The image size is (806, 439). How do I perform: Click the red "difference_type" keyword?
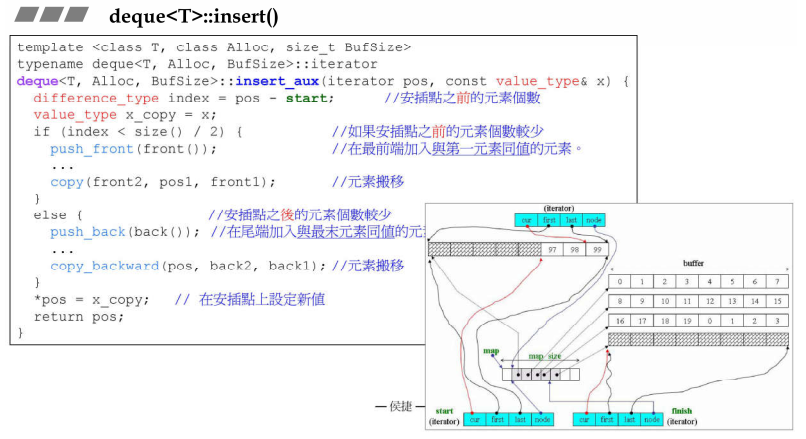96,98
